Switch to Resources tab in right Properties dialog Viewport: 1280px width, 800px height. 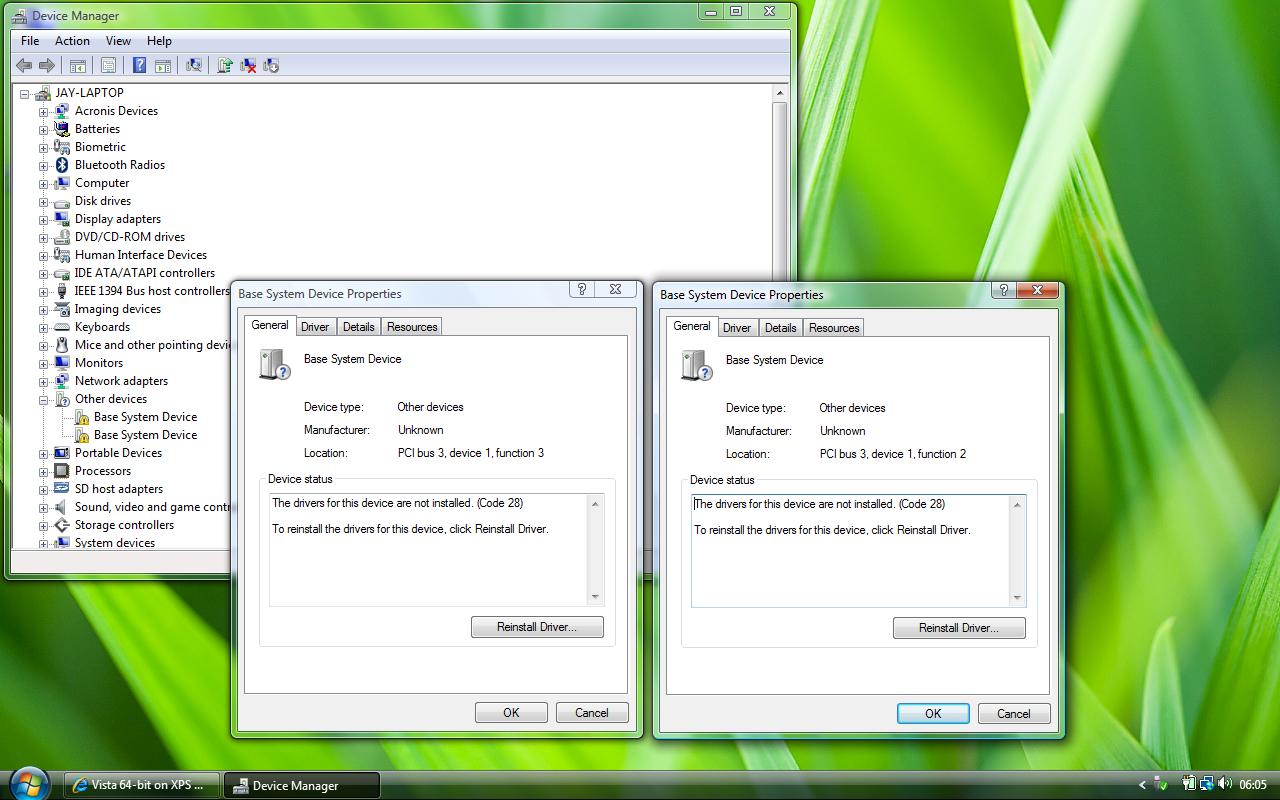(x=834, y=328)
